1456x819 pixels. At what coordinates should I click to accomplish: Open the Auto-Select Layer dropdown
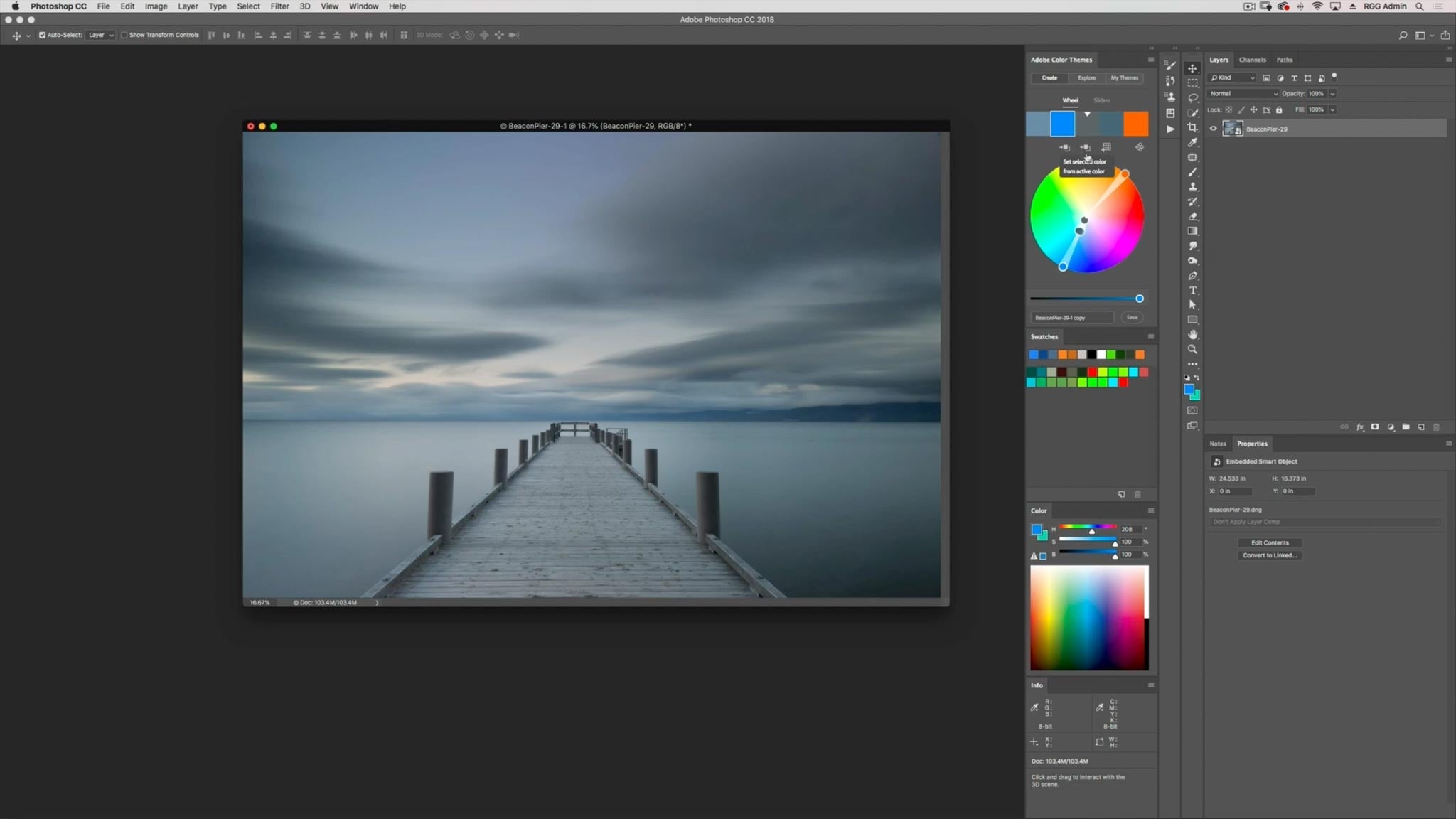coord(100,34)
